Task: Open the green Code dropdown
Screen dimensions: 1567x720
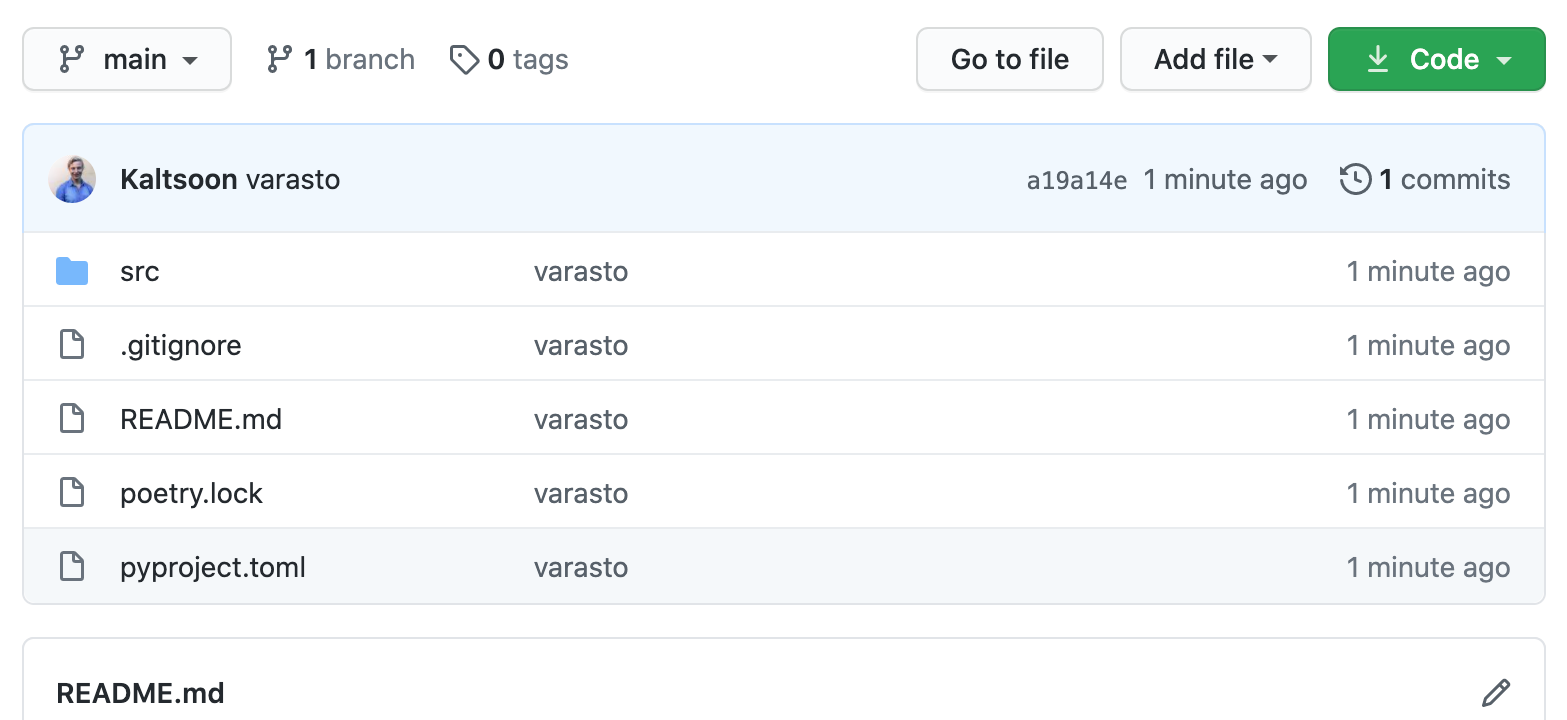Action: point(1436,60)
